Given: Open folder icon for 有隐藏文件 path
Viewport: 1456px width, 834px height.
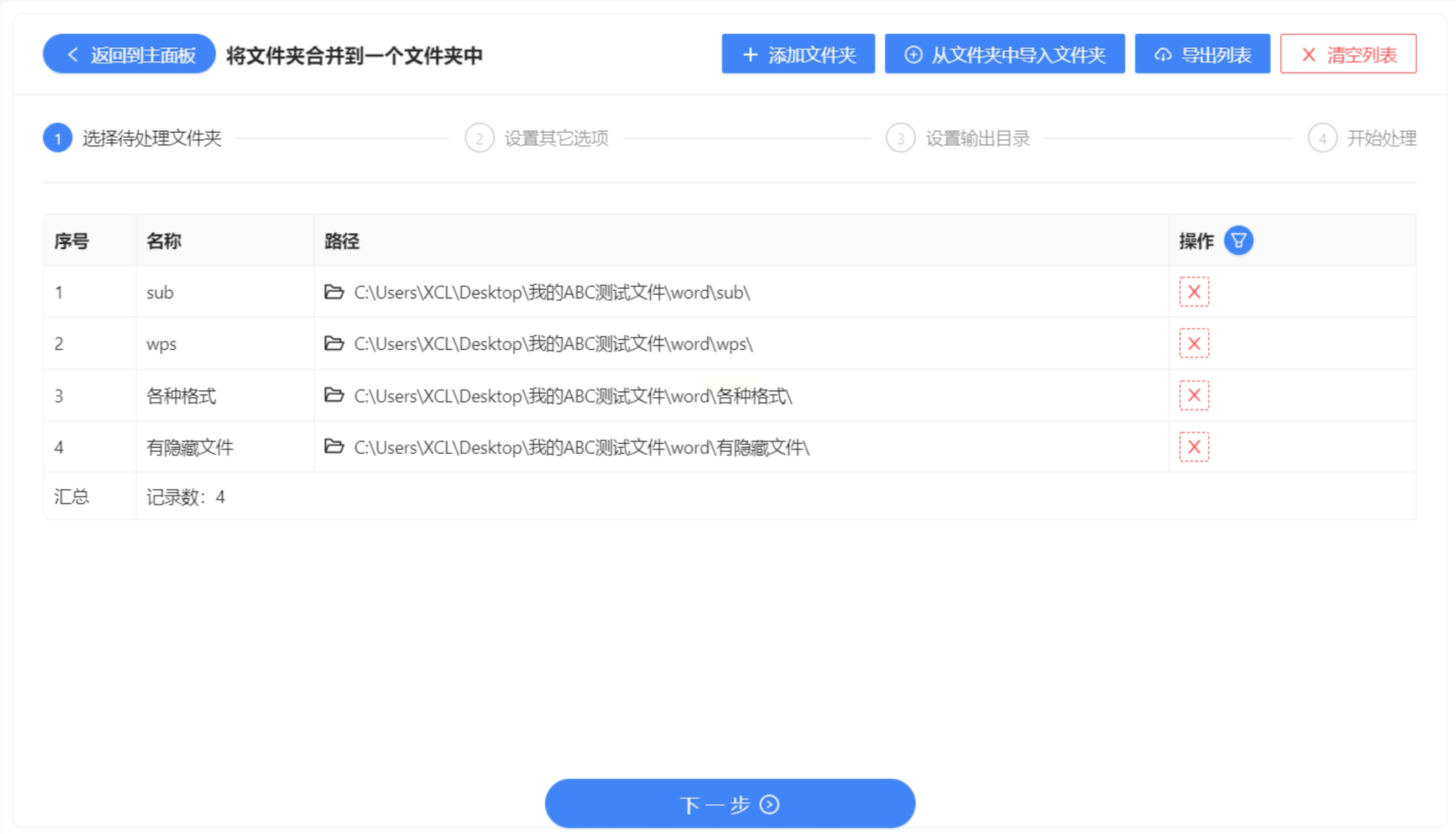Looking at the screenshot, I should tap(334, 446).
